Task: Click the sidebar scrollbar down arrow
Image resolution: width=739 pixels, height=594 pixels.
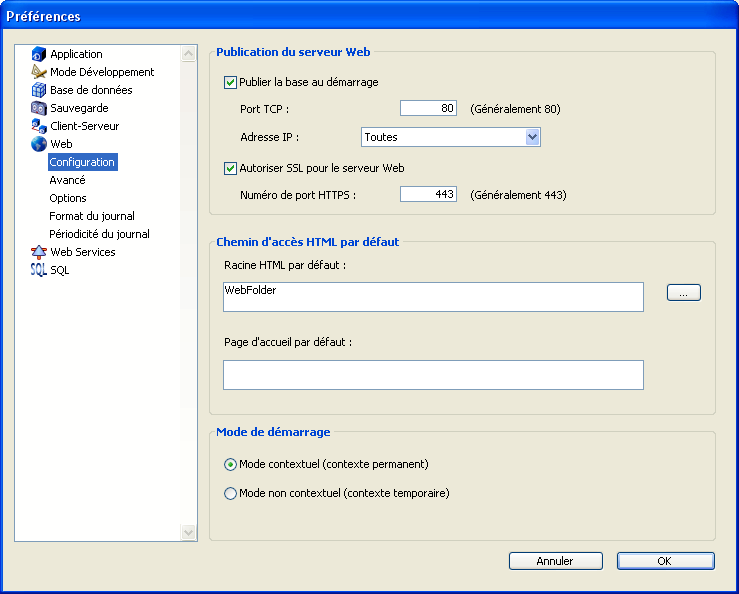Action: (189, 533)
